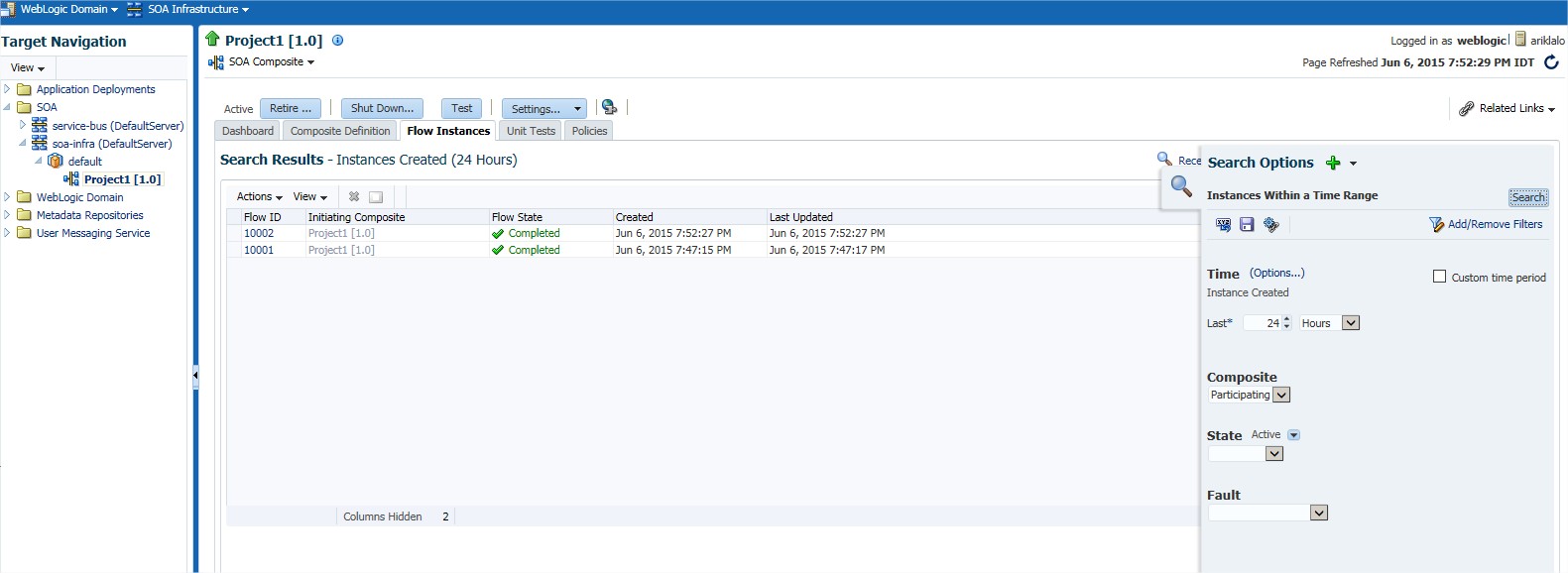Open the Hours time unit dropdown
Viewport: 1568px width, 573px height.
coord(1350,323)
